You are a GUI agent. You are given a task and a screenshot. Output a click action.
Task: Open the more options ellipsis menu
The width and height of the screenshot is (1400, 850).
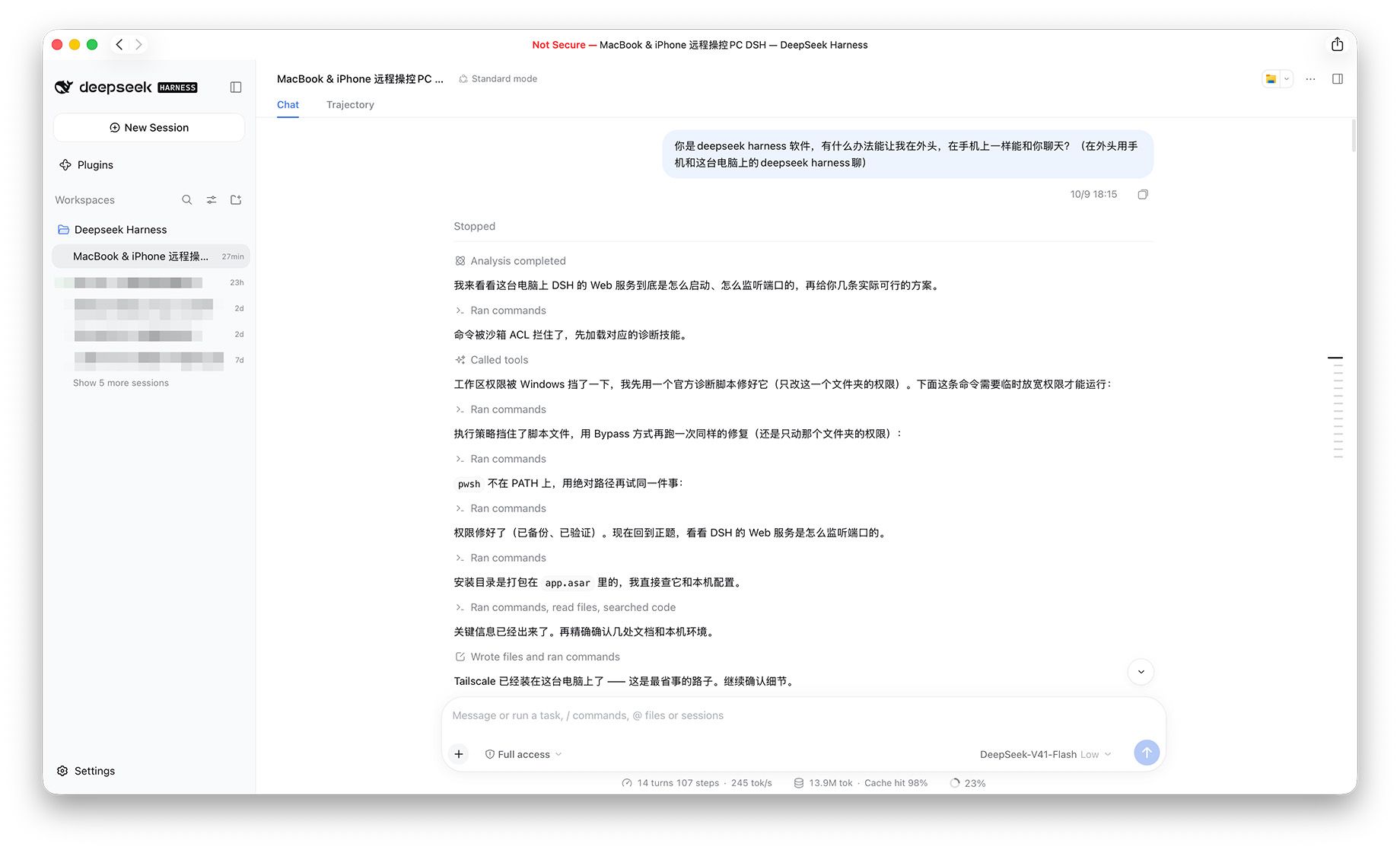tap(1310, 79)
